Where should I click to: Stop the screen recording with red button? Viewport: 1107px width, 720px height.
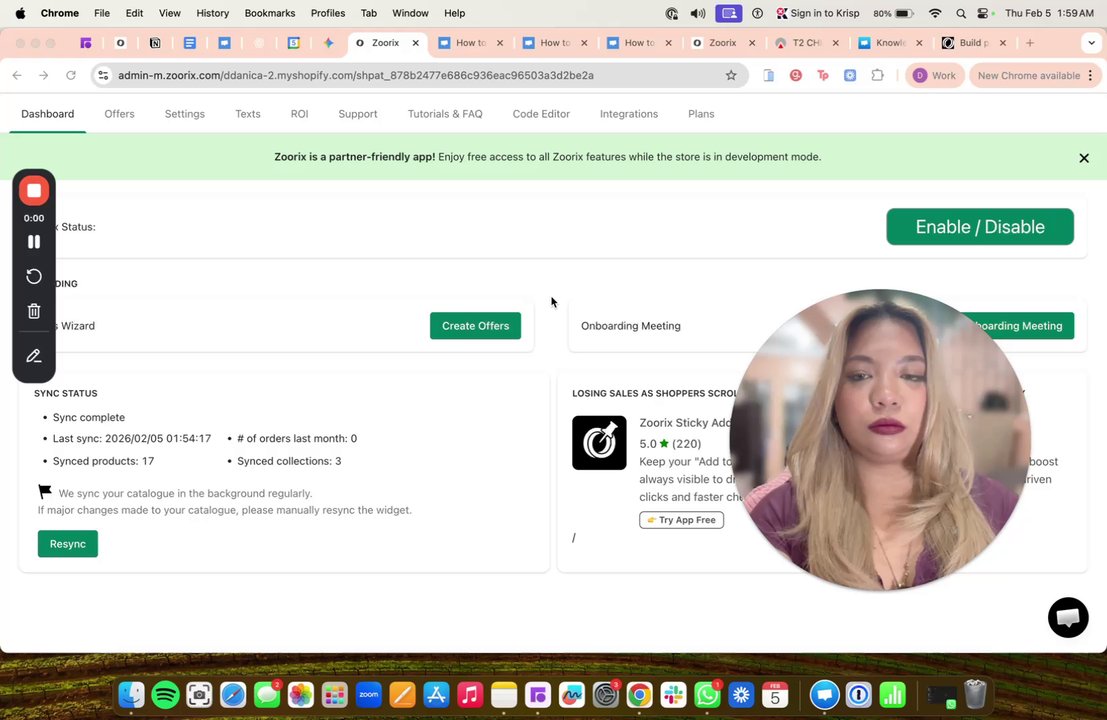coord(33,191)
